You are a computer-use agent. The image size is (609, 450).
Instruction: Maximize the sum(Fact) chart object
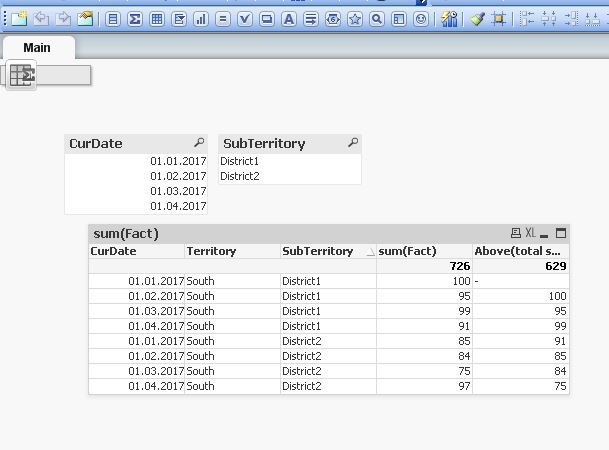[x=561, y=233]
